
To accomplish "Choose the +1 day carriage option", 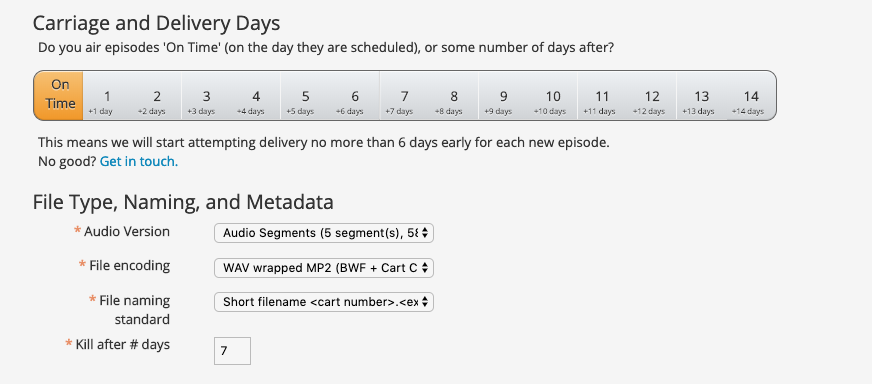I will click(x=107, y=95).
